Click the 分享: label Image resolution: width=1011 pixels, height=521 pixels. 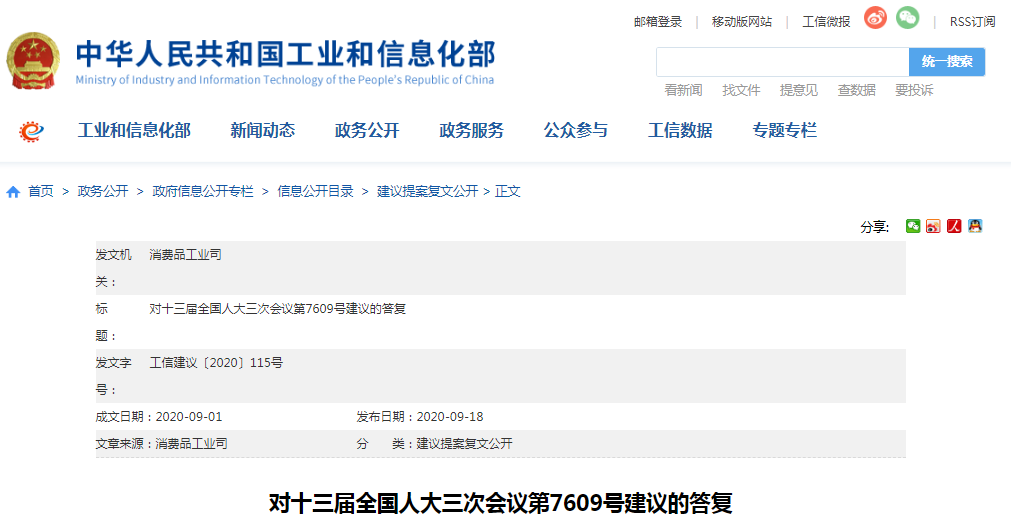874,227
